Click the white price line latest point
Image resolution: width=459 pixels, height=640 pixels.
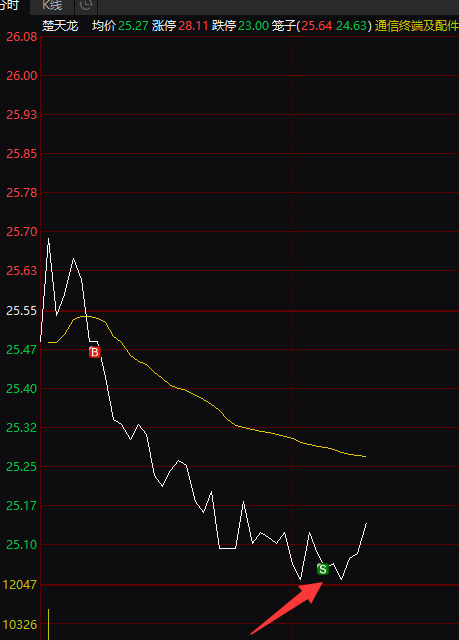pos(366,523)
